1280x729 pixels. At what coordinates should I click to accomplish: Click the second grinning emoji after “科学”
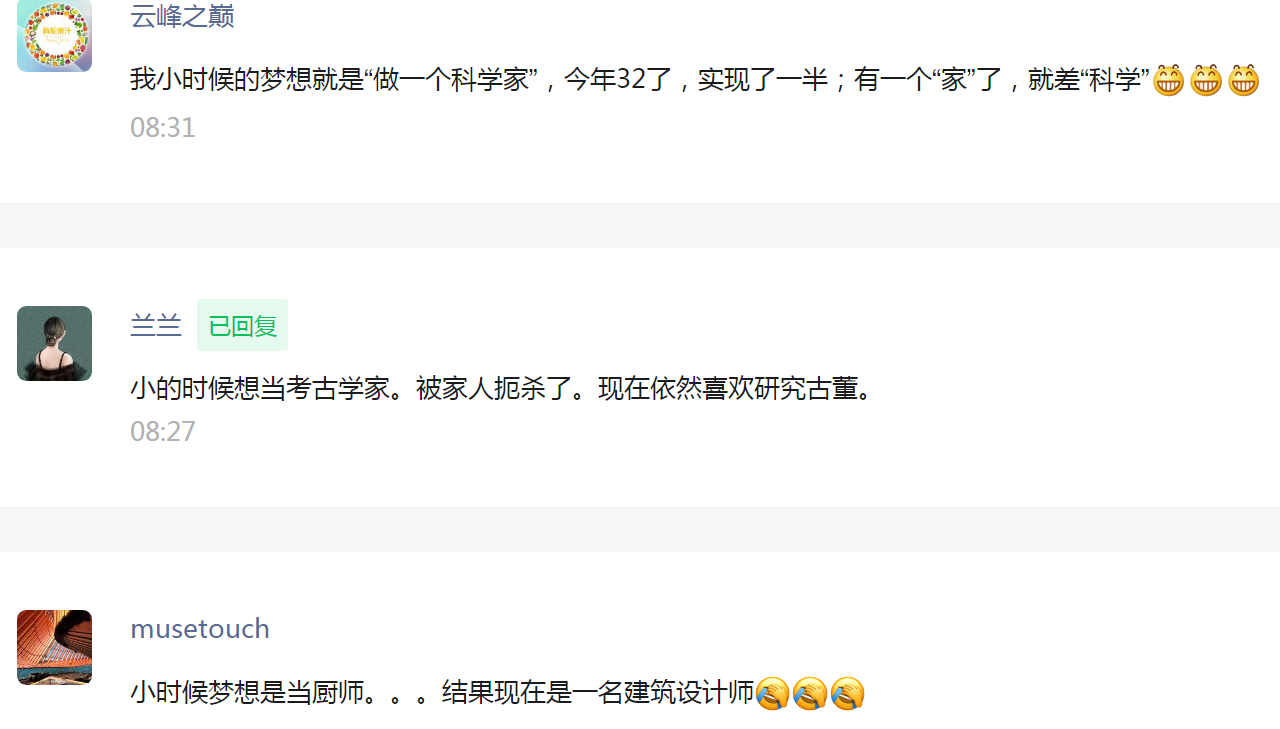[x=1206, y=80]
